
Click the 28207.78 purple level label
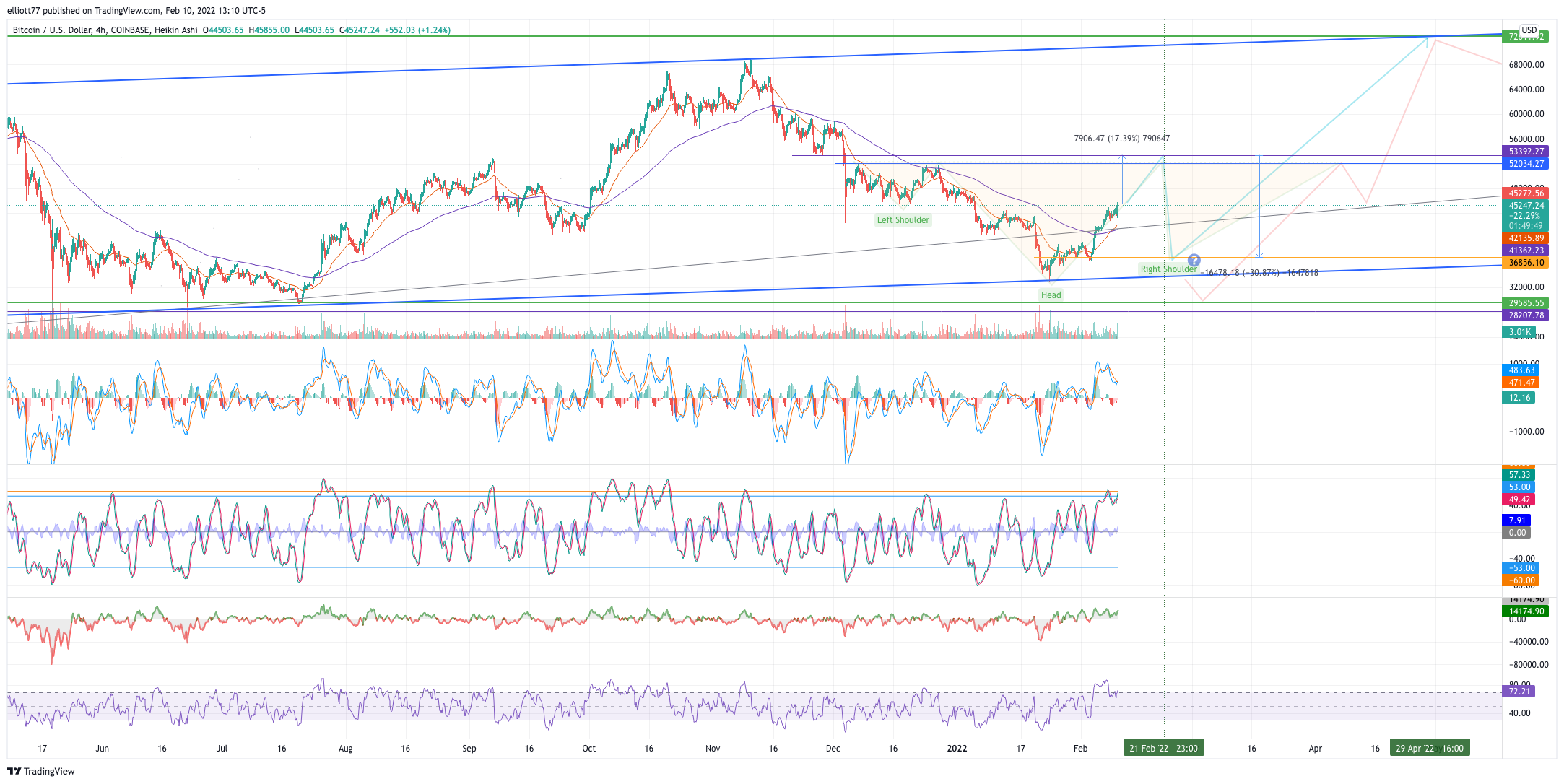pos(1525,315)
